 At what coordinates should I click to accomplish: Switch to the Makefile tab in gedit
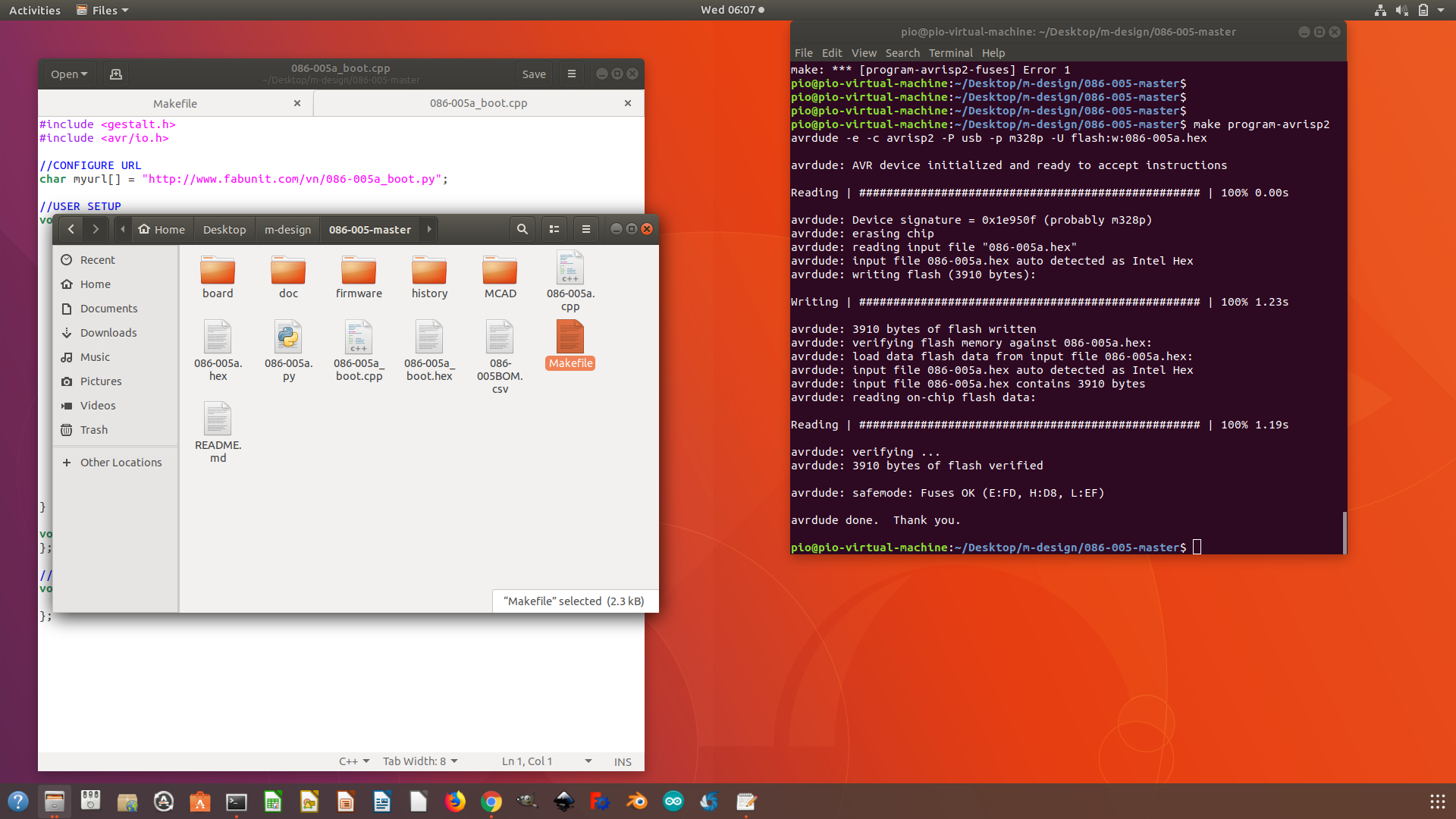(x=174, y=103)
